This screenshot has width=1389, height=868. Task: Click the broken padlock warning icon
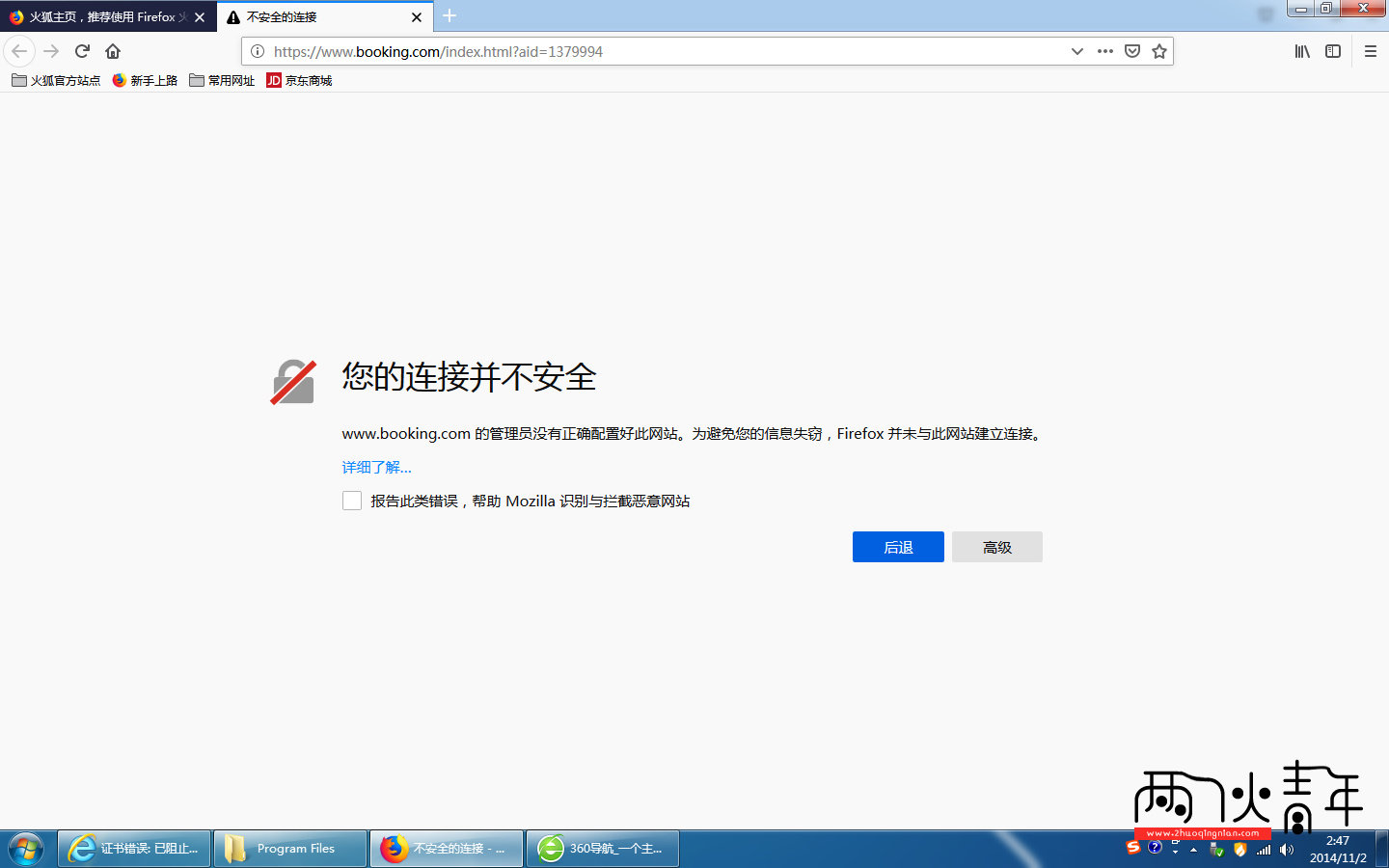pos(293,382)
